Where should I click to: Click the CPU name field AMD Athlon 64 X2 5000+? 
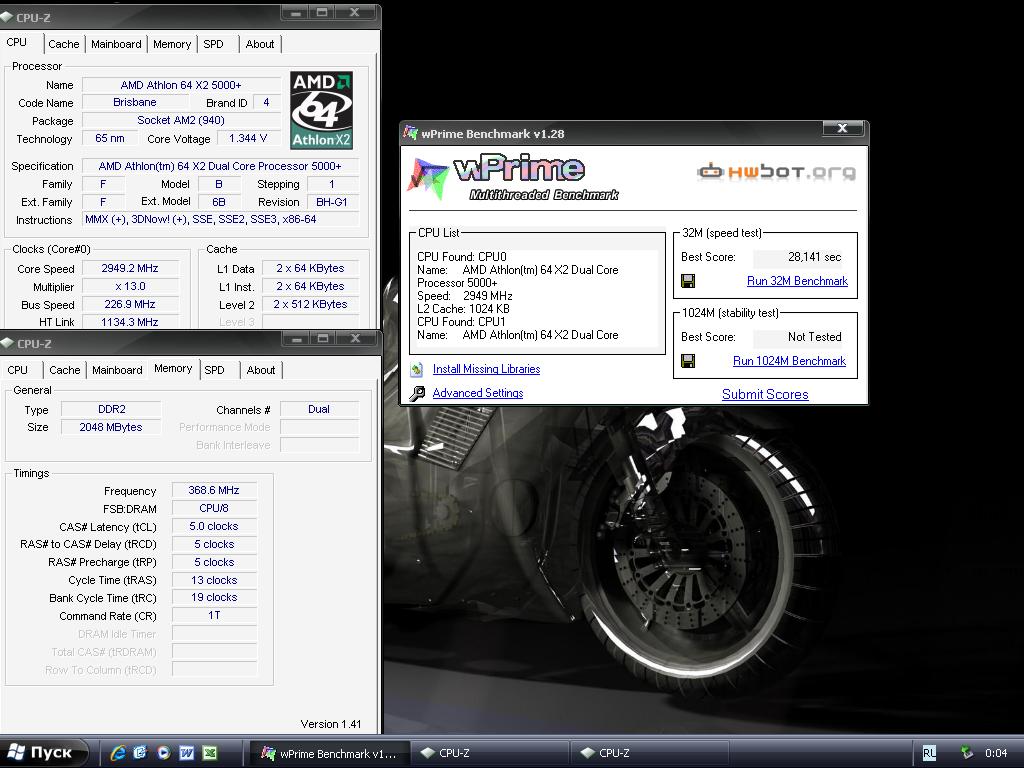[x=181, y=85]
